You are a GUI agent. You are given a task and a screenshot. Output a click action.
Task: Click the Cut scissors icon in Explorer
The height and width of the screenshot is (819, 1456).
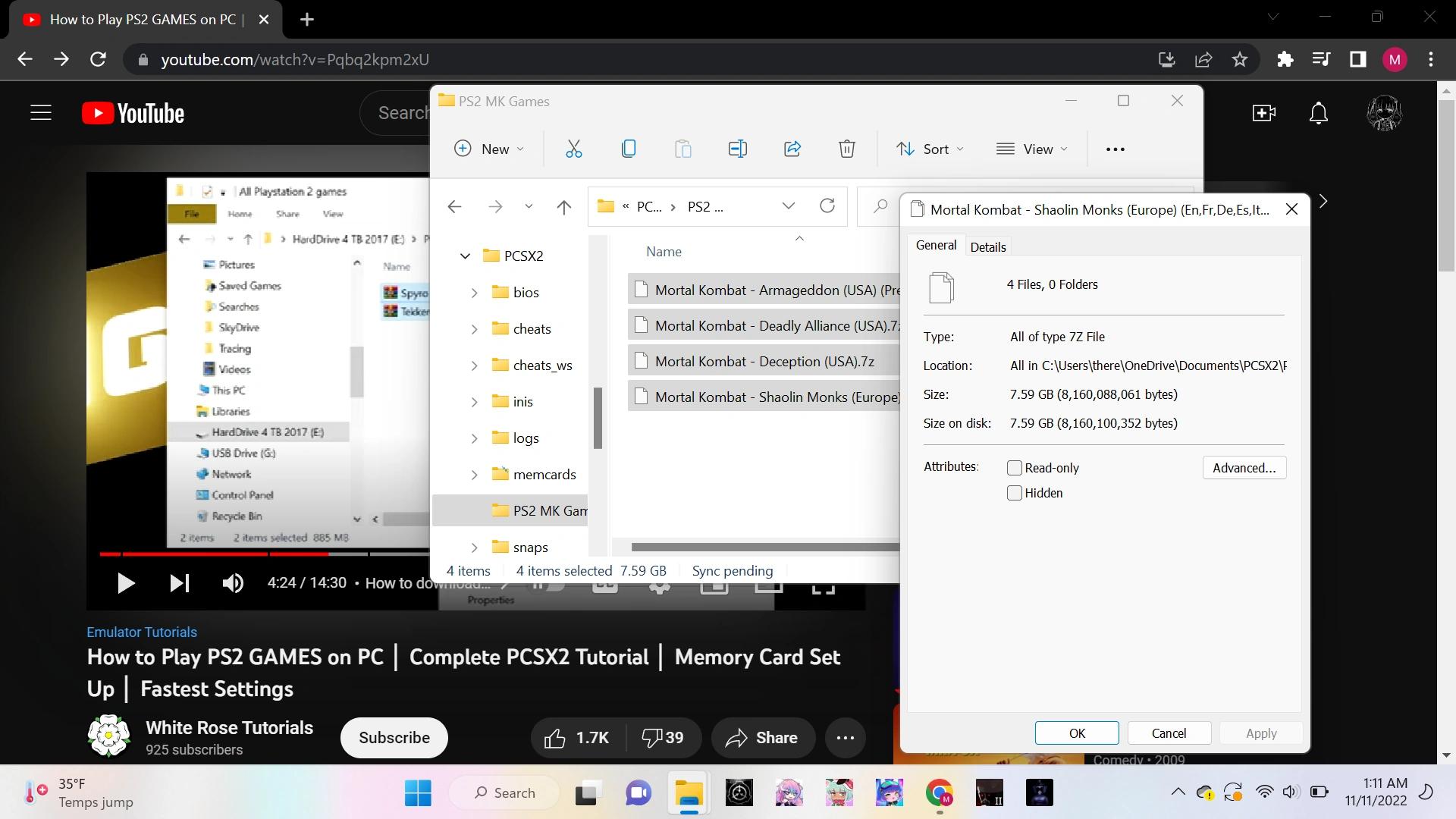click(574, 149)
